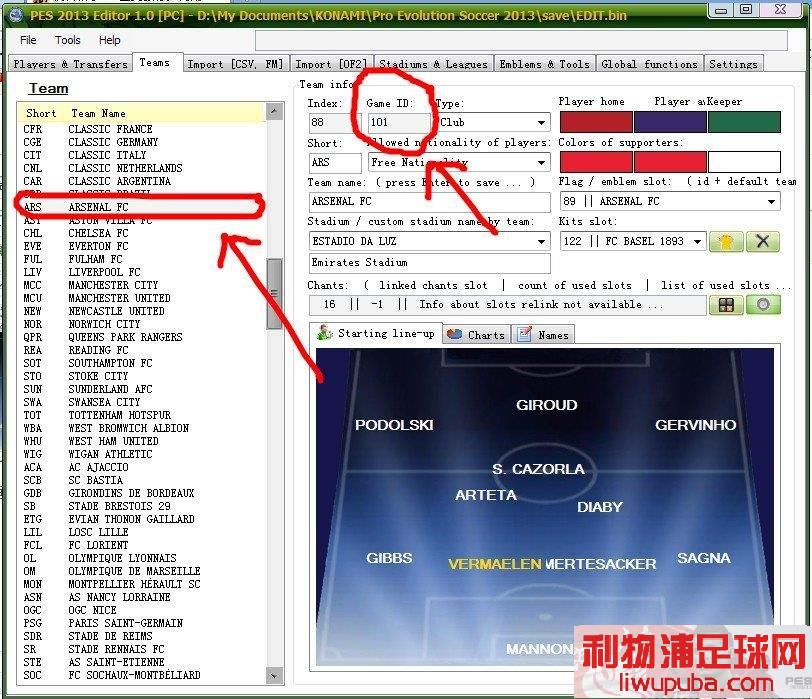The image size is (812, 699).
Task: Click the Game ID field showing 101
Action: (399, 123)
